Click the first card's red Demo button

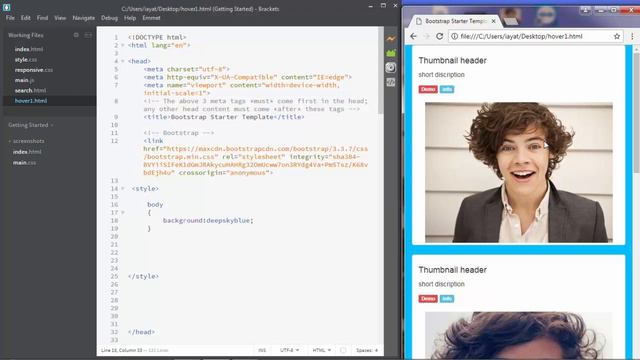[x=428, y=89]
